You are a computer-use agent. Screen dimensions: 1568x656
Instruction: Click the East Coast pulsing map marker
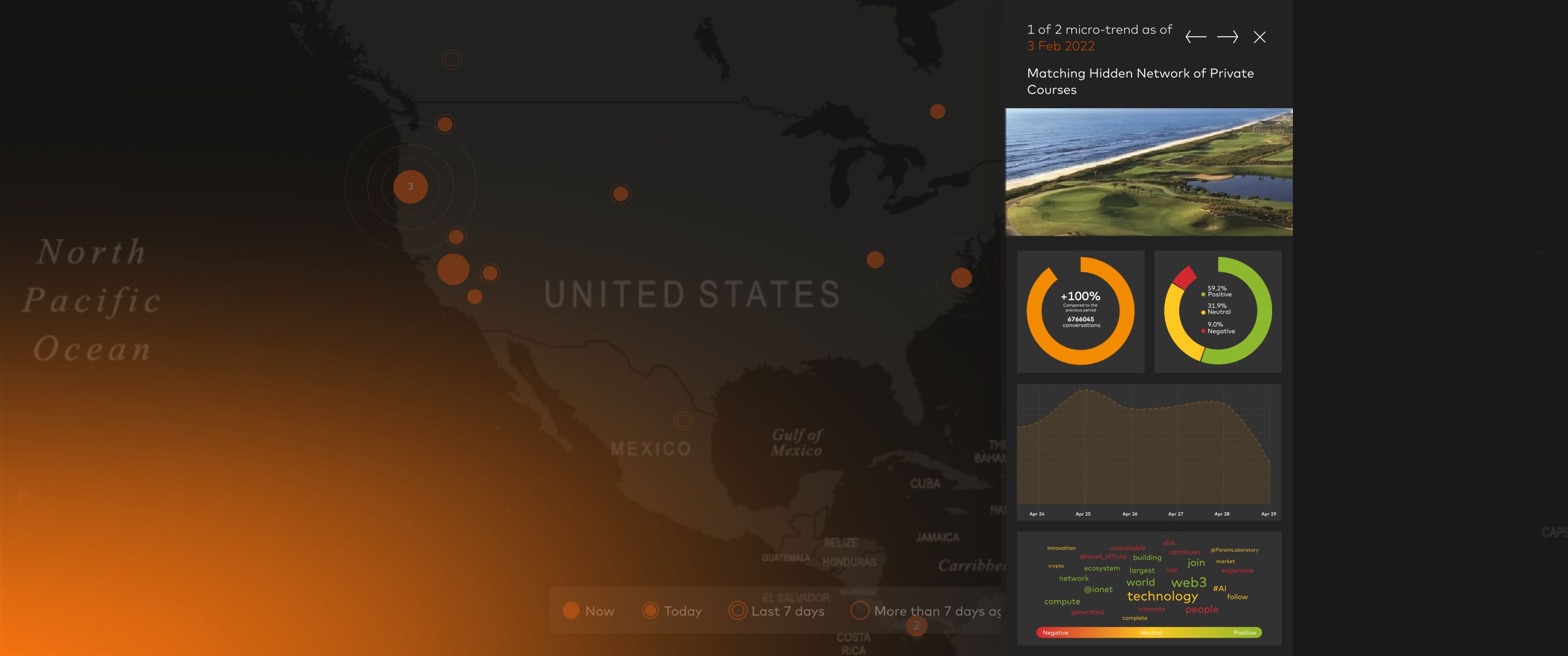tap(961, 278)
